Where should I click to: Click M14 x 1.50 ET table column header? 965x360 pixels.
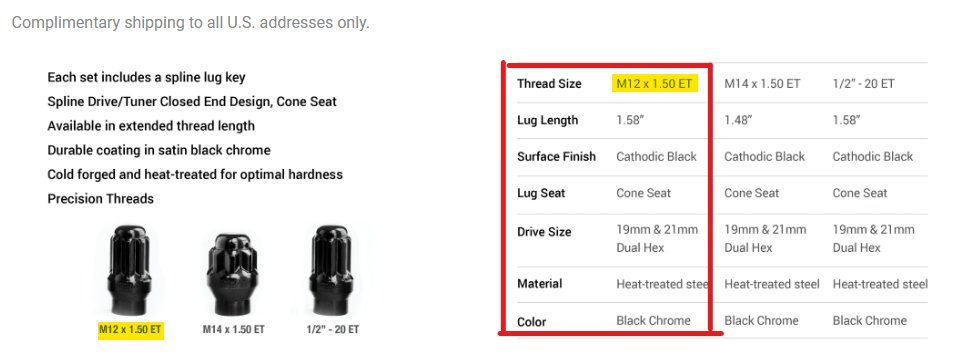[x=762, y=84]
